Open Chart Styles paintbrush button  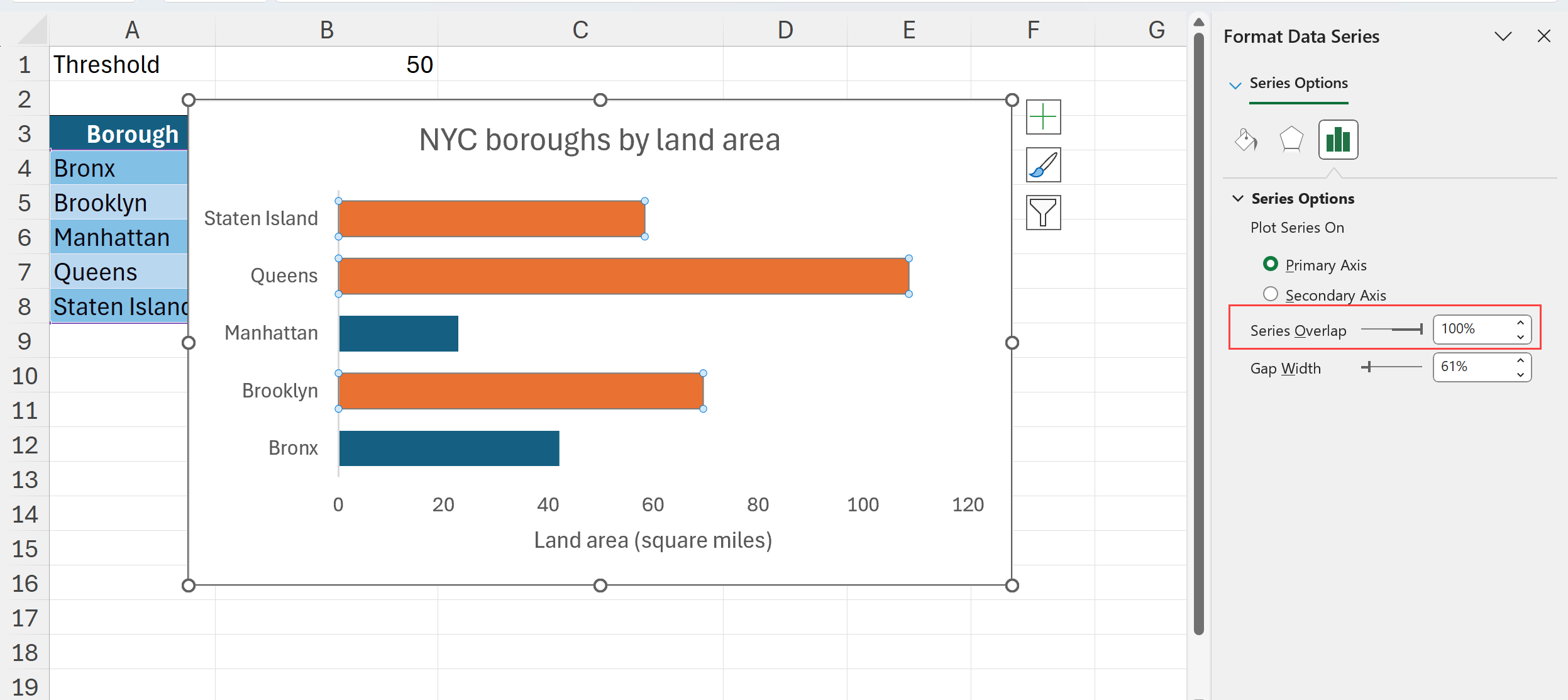click(1043, 165)
